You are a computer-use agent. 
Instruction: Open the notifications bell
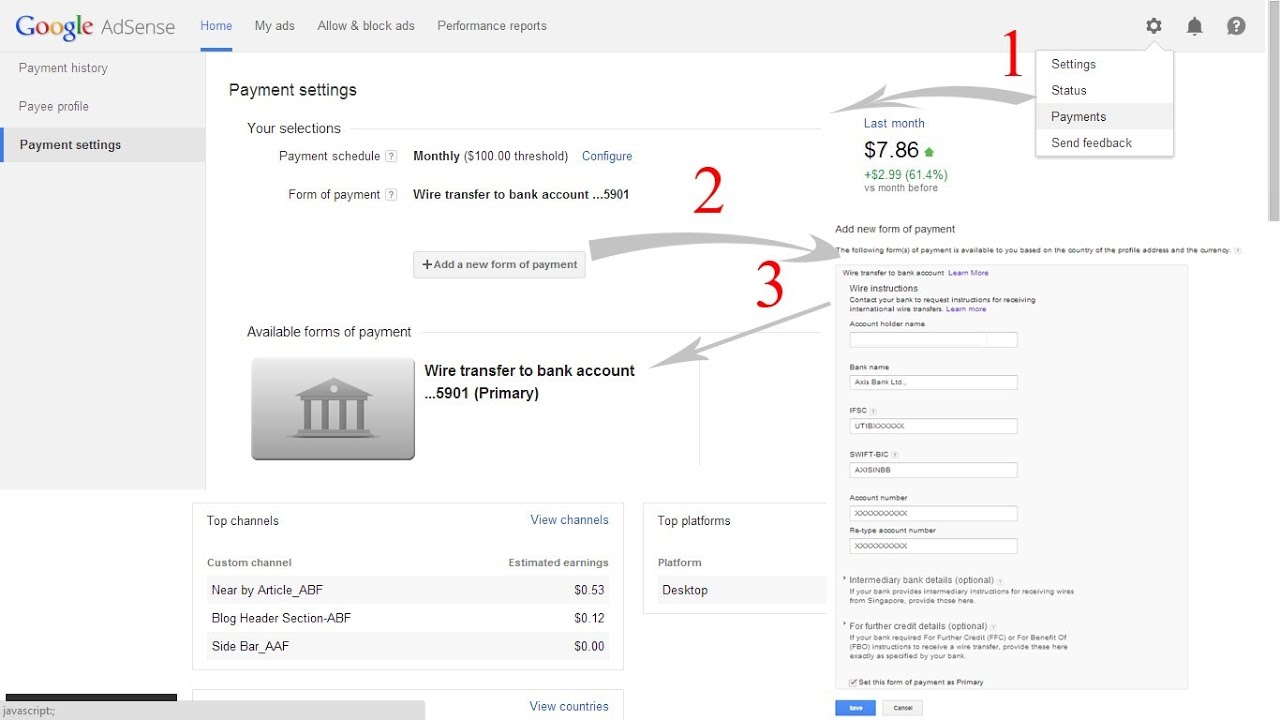pos(1195,26)
